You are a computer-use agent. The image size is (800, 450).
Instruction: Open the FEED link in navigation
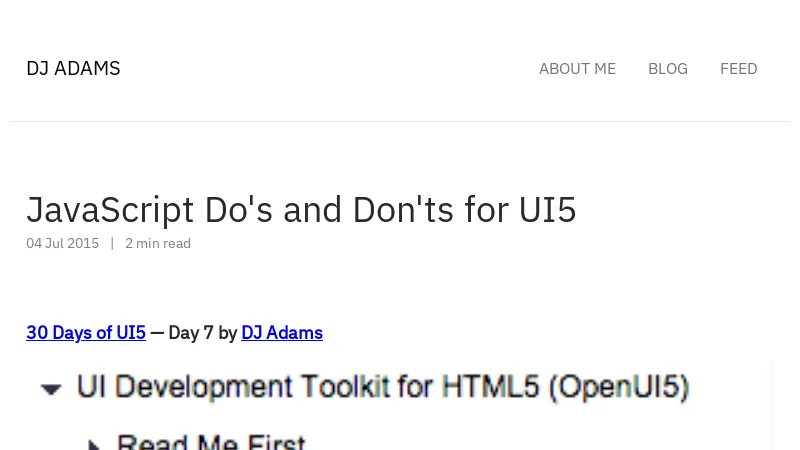[738, 69]
